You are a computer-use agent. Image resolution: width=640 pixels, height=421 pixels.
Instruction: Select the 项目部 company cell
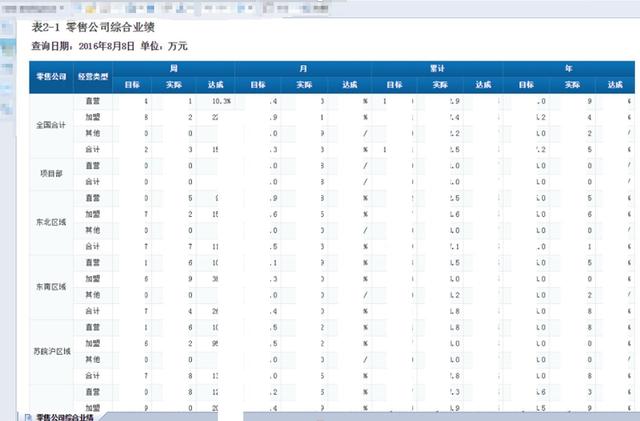coord(51,174)
